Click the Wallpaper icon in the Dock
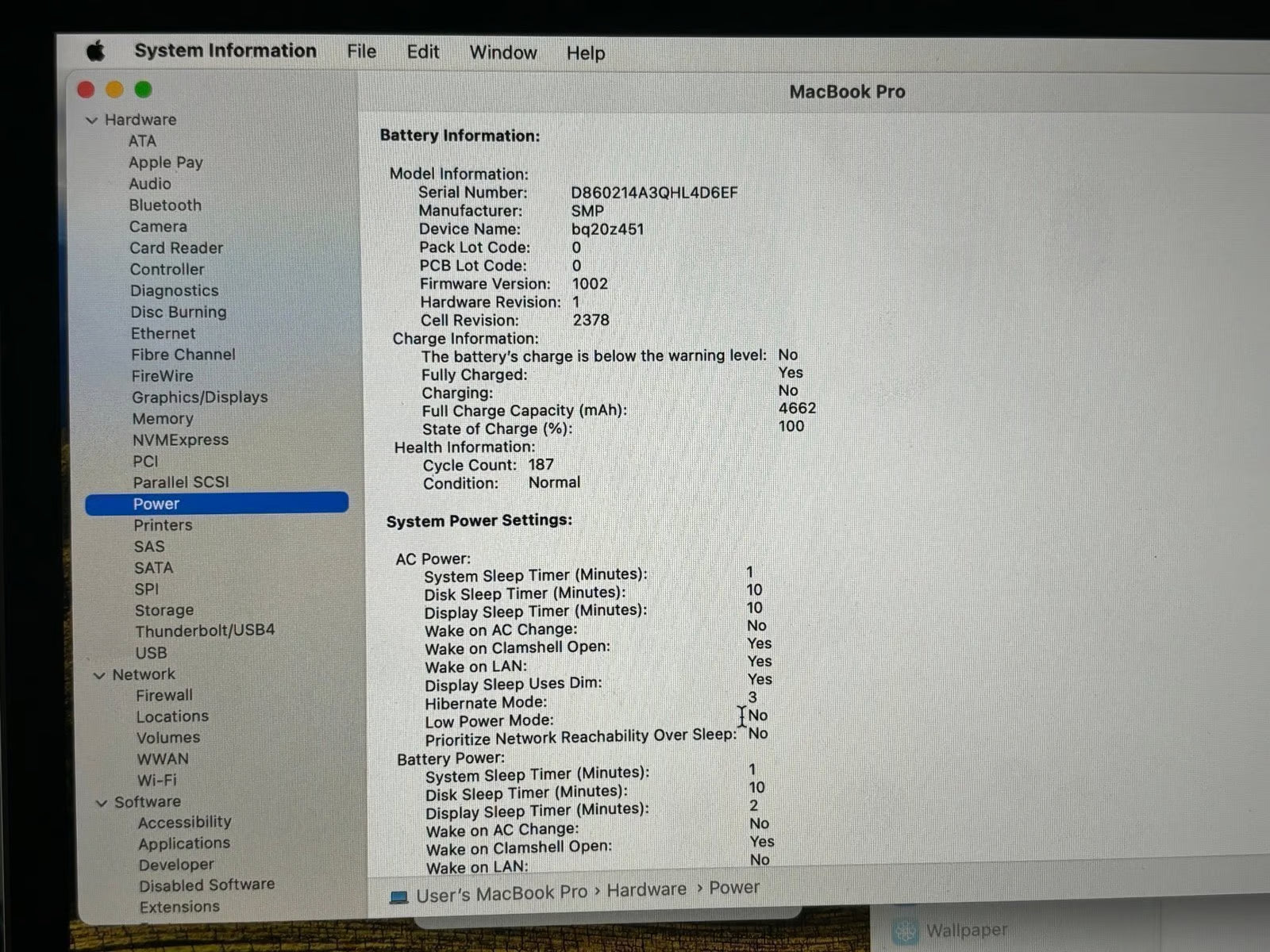 tap(905, 928)
